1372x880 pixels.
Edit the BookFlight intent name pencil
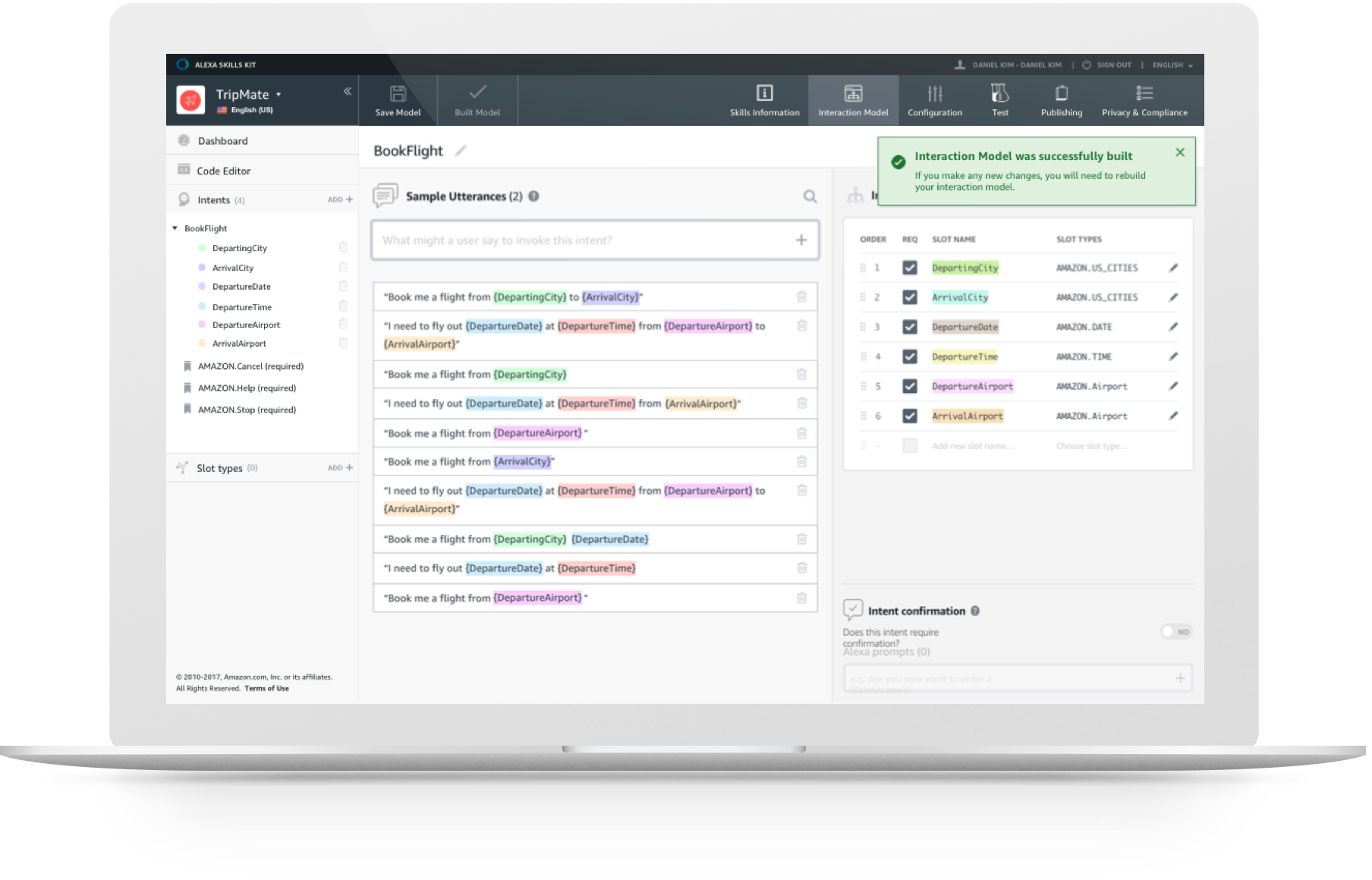coord(461,151)
